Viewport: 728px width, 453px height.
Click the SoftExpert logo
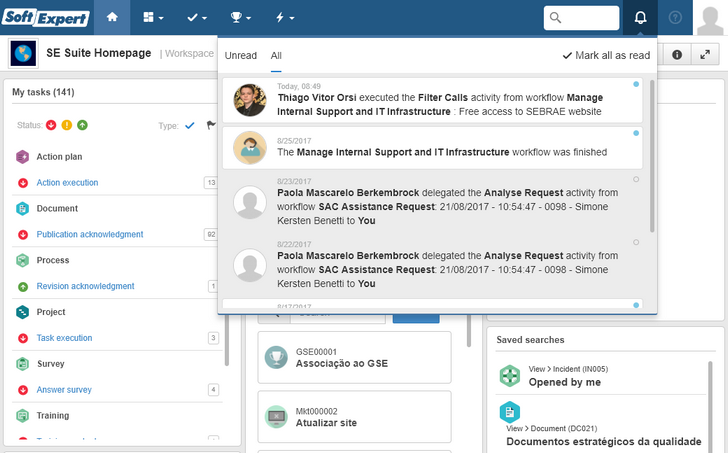46,18
